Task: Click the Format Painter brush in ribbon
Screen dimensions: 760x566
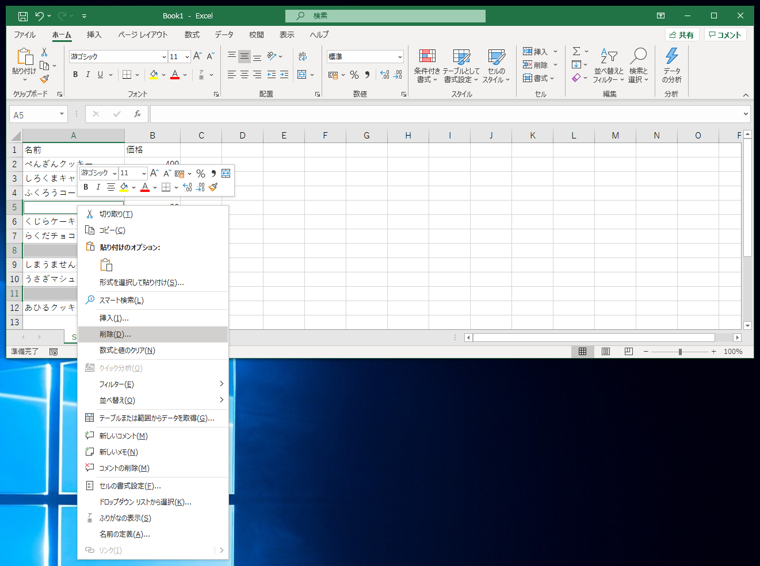Action: click(x=45, y=78)
